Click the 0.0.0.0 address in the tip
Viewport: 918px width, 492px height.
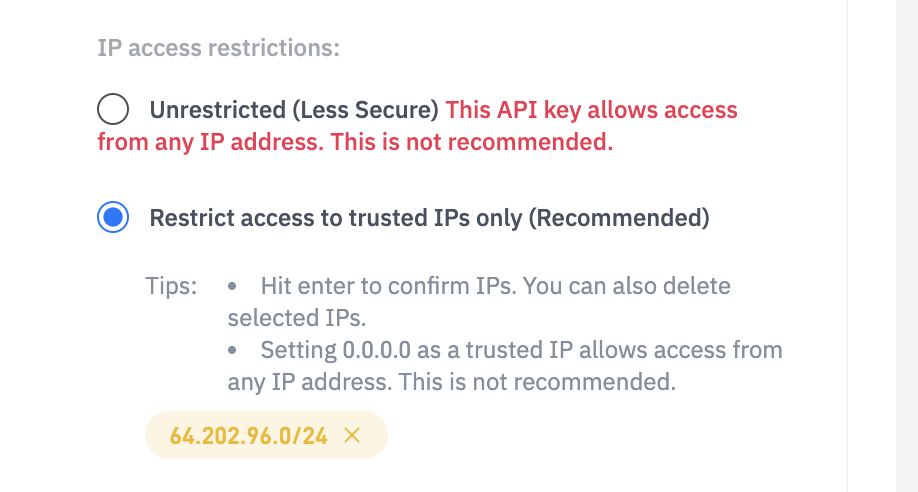pyautogui.click(x=376, y=350)
